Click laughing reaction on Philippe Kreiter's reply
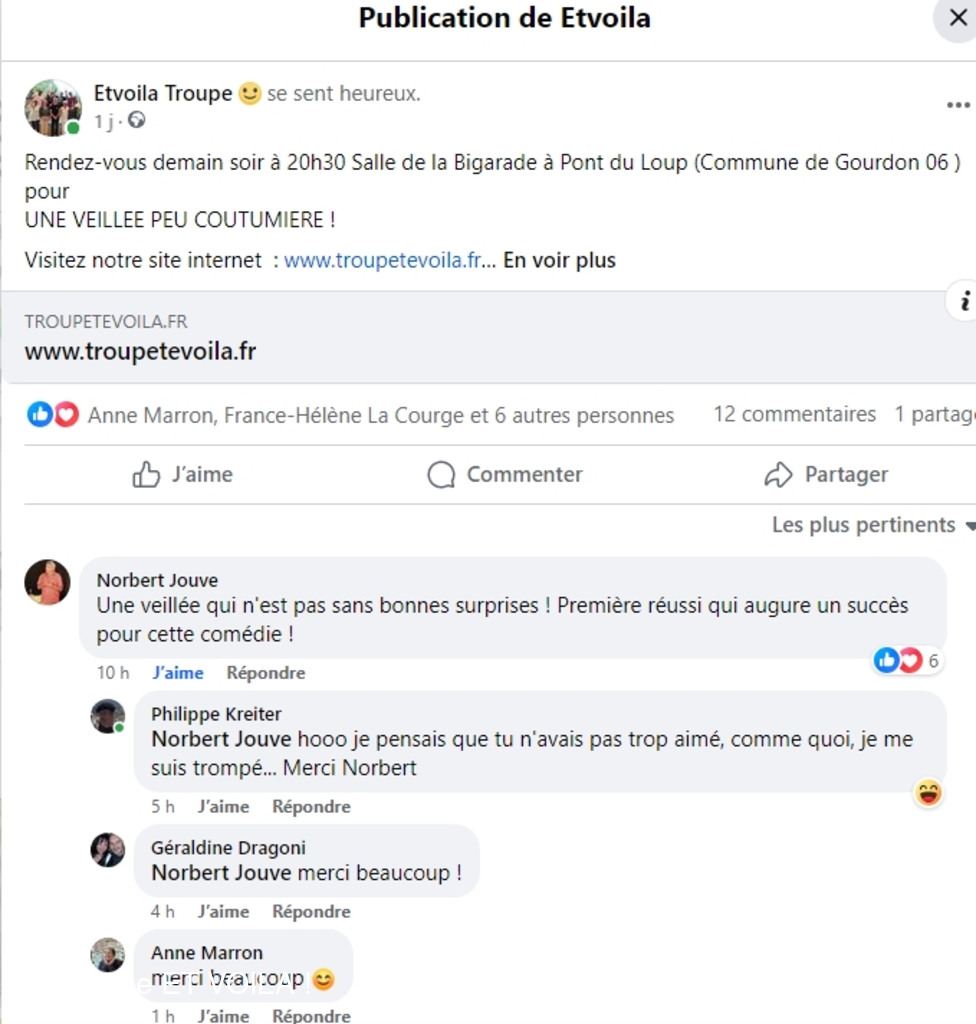 click(x=928, y=793)
